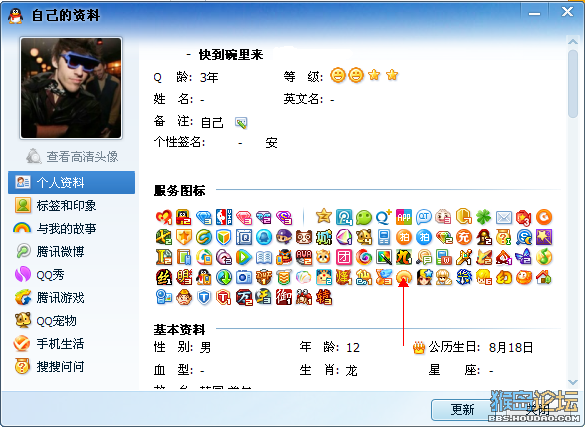Click the blue diamond level 3 icon

pyautogui.click(x=204, y=217)
